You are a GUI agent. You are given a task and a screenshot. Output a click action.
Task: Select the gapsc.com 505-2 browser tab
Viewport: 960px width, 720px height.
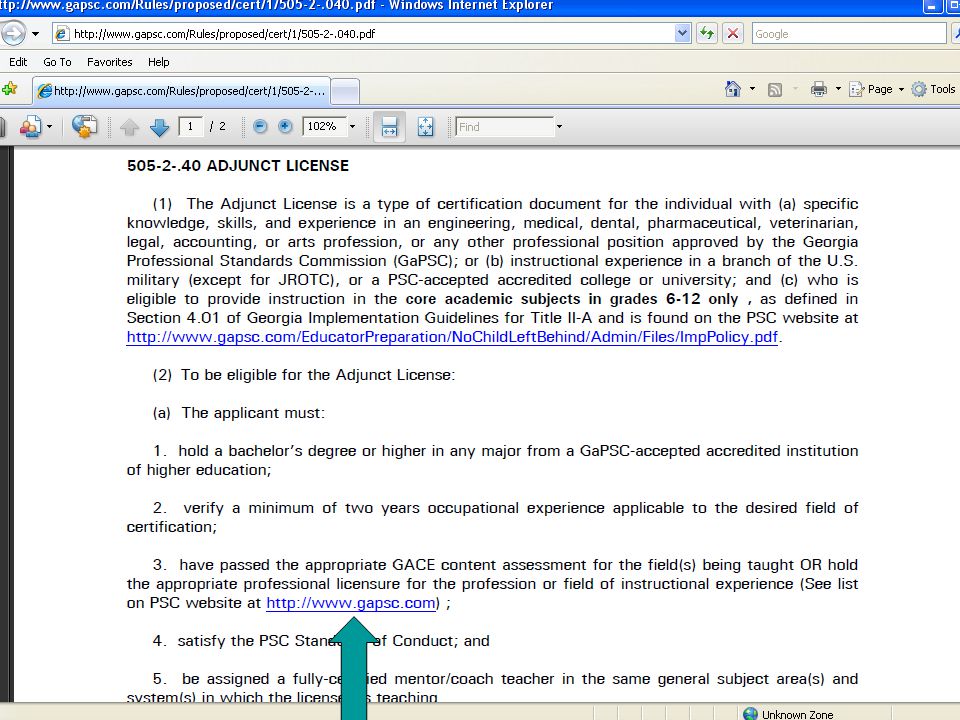(182, 91)
